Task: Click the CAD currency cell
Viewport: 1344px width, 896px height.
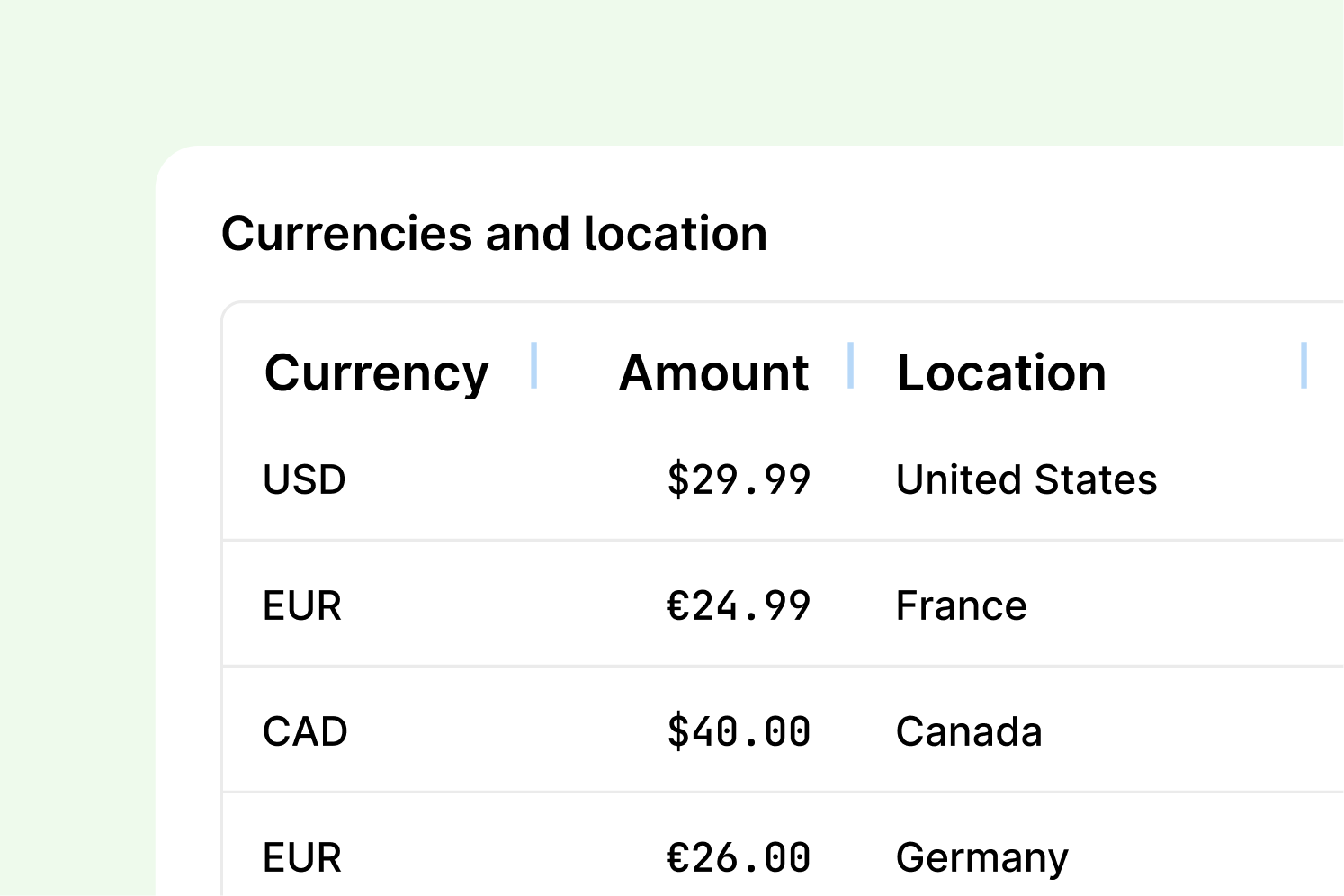Action: (x=305, y=731)
